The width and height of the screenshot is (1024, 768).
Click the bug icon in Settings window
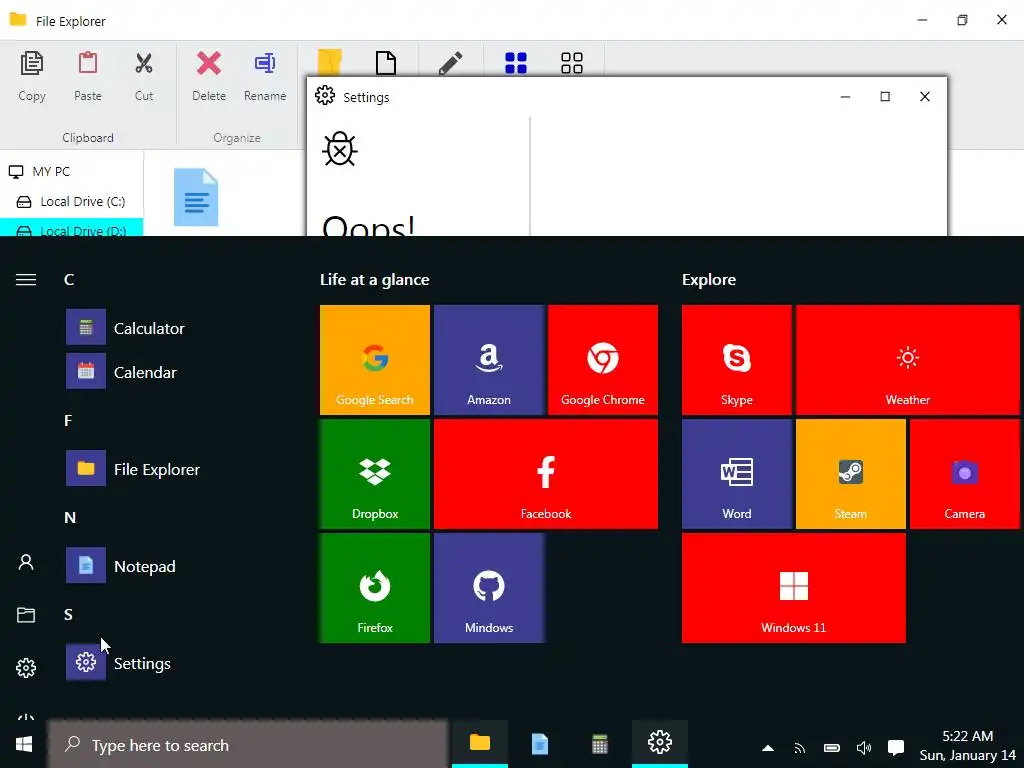pos(340,149)
